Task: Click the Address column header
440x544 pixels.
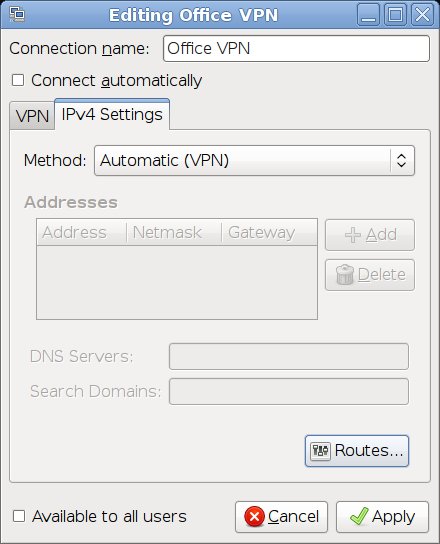Action: point(82,232)
